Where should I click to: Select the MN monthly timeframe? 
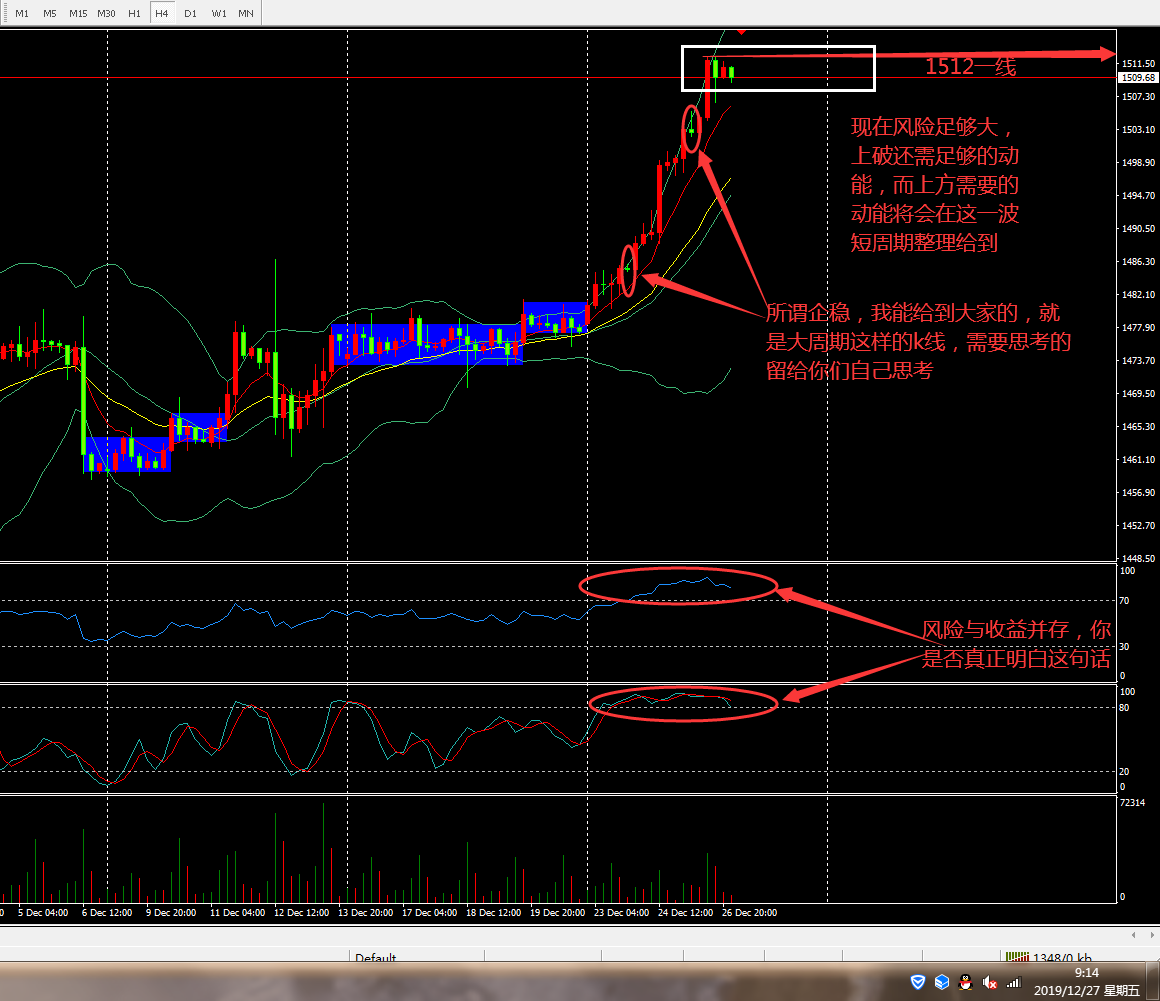245,14
